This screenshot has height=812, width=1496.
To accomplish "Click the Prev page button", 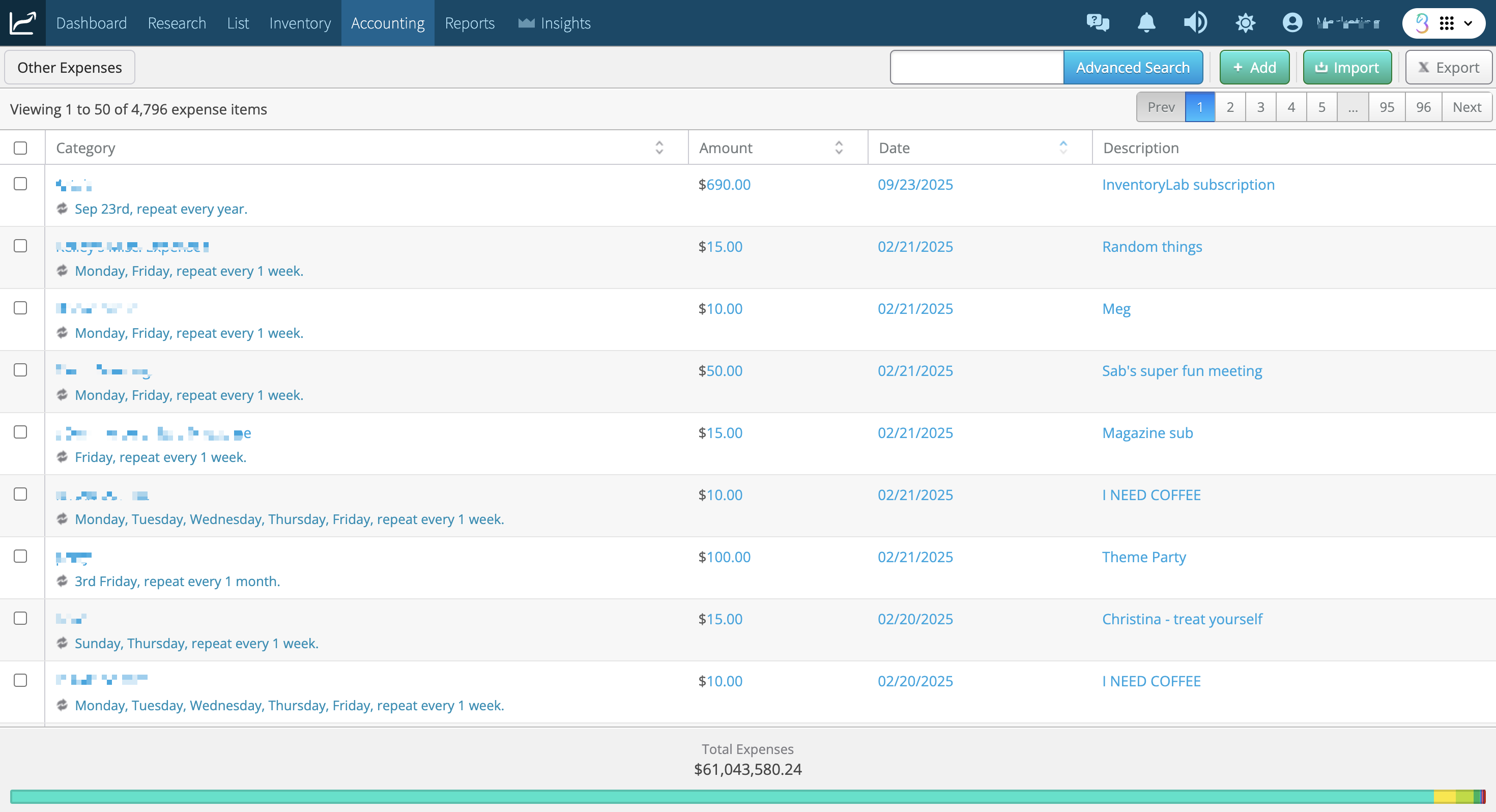I will click(x=1161, y=107).
